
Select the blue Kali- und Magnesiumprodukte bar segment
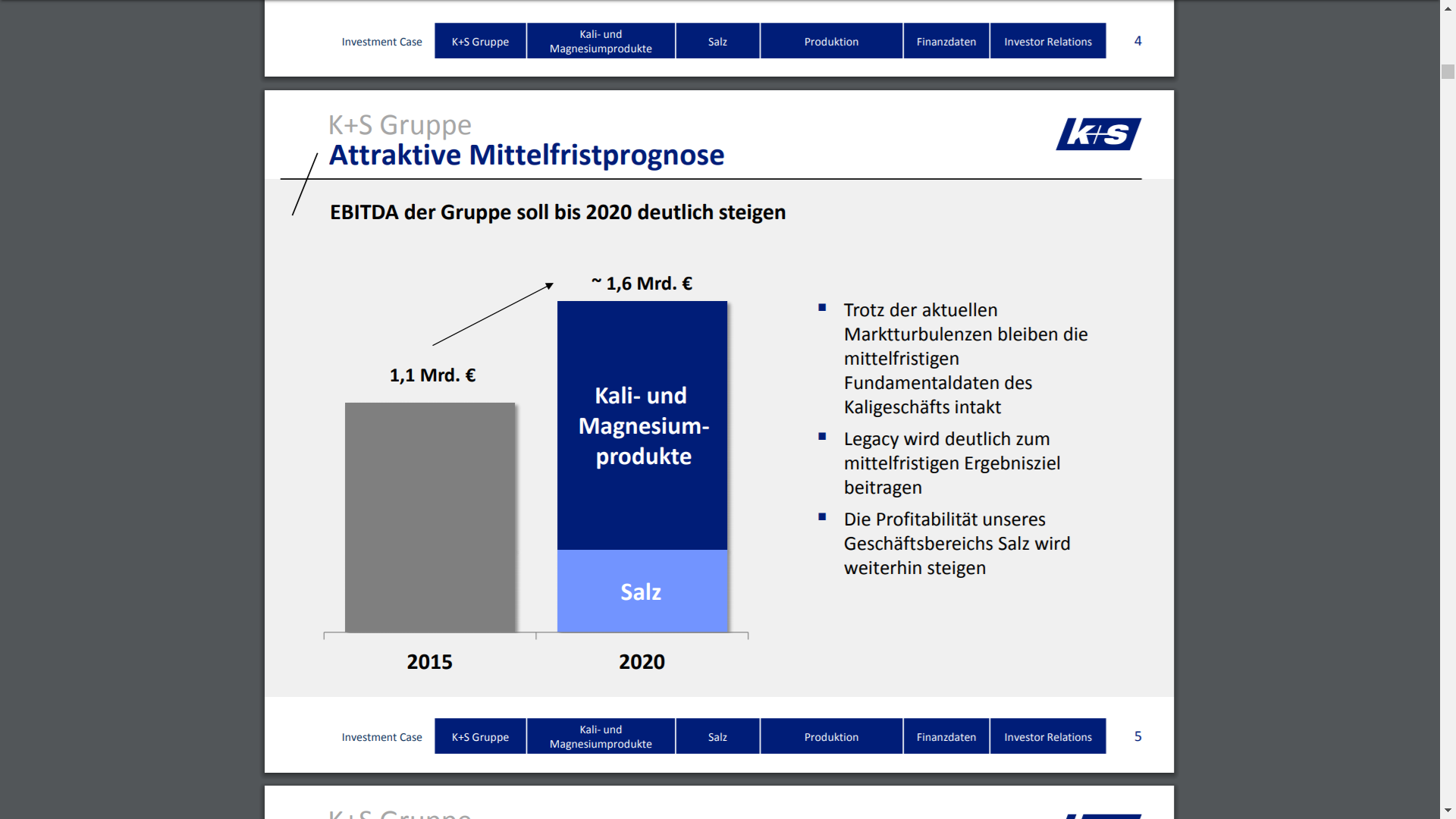[x=642, y=425]
